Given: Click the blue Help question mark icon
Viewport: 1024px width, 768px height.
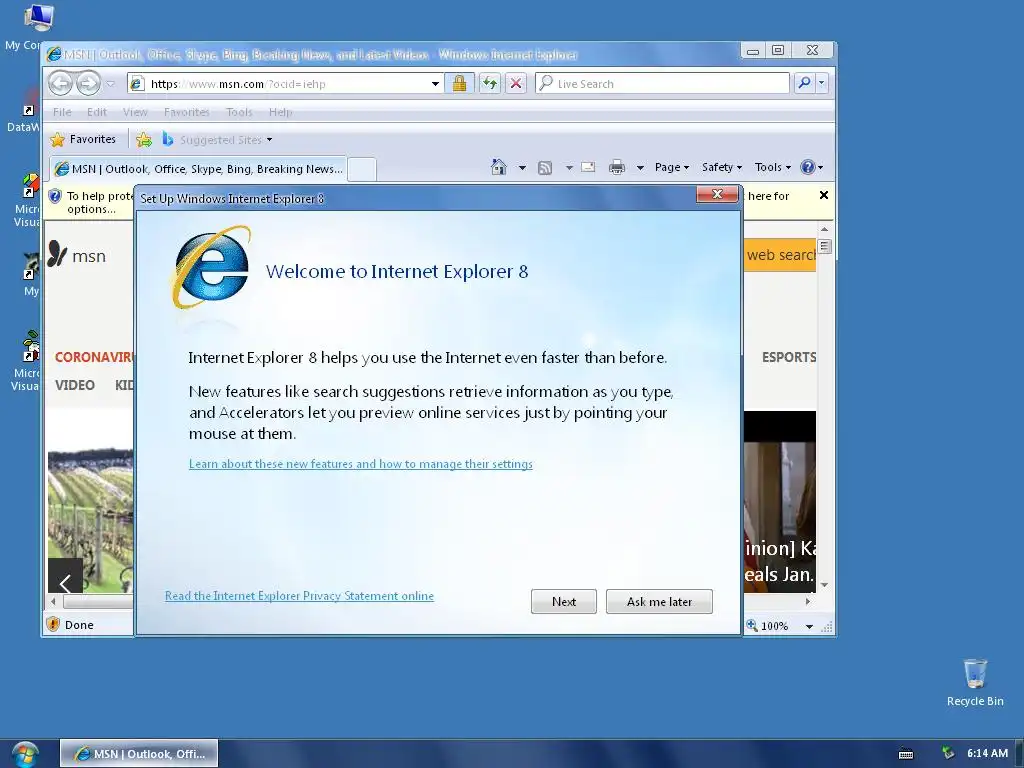Looking at the screenshot, I should pos(807,167).
